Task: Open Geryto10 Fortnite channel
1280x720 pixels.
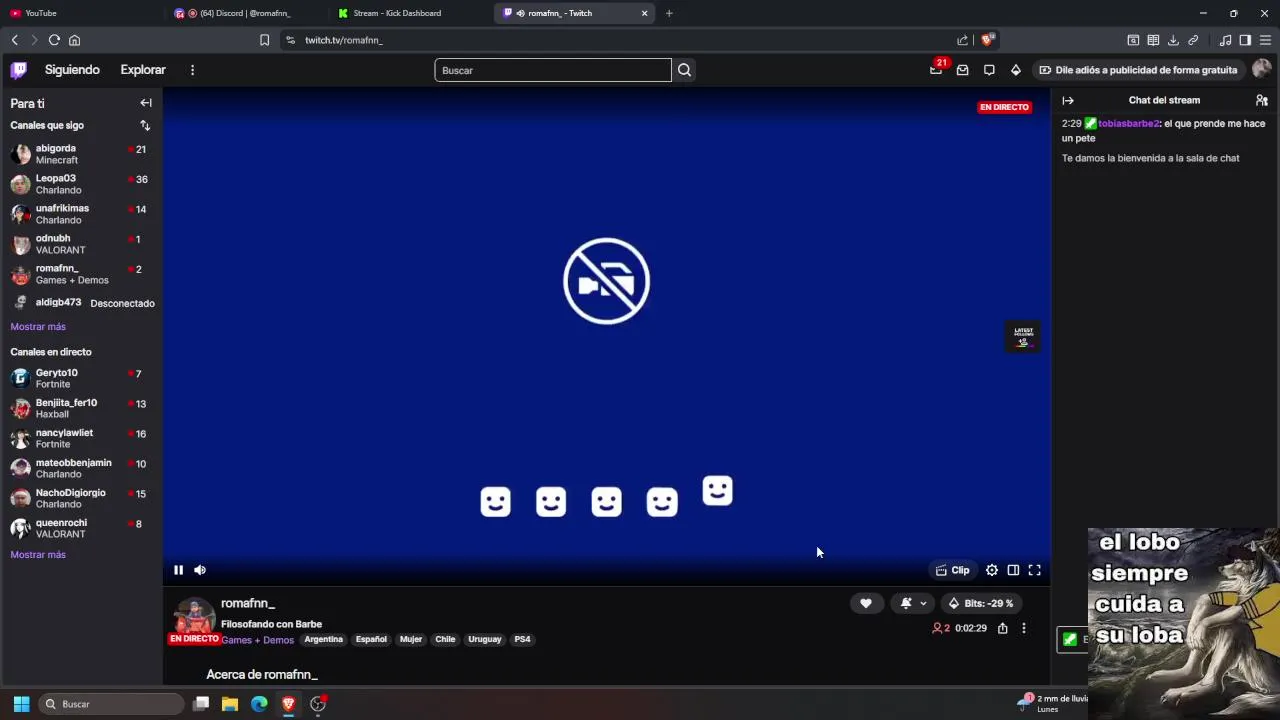Action: coord(81,378)
